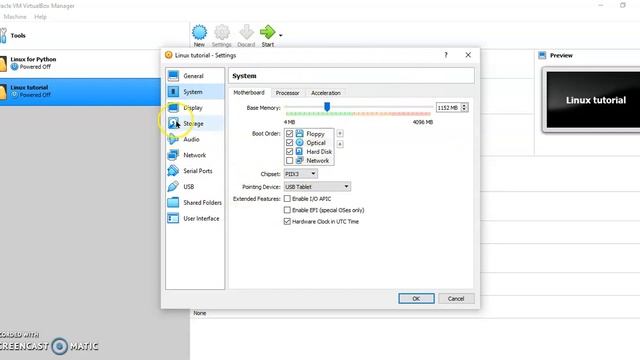This screenshot has width=640, height=360.
Task: Open the Machine menu
Action: [x=15, y=17]
